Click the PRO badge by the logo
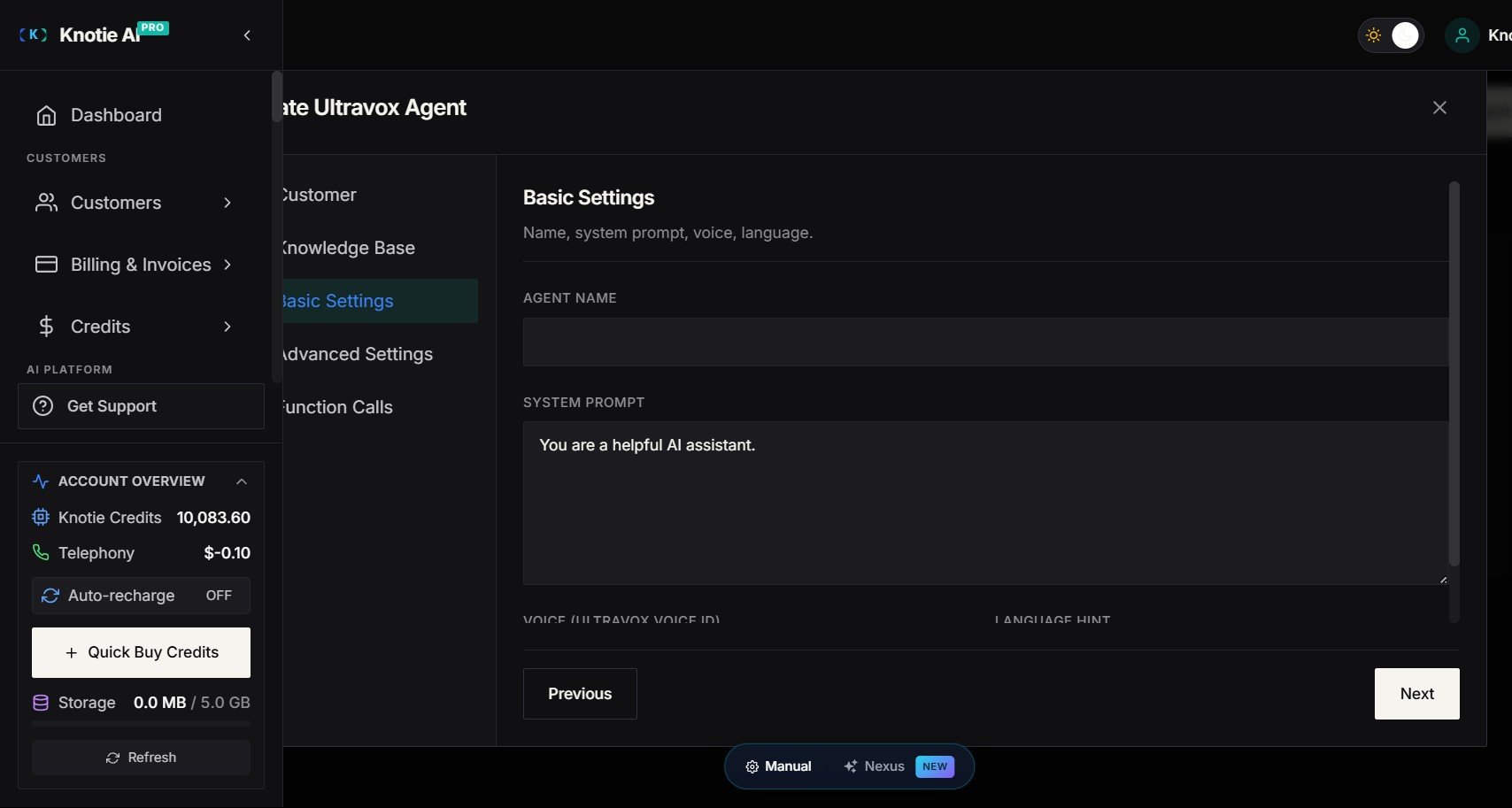This screenshot has height=808, width=1512. coord(152,27)
